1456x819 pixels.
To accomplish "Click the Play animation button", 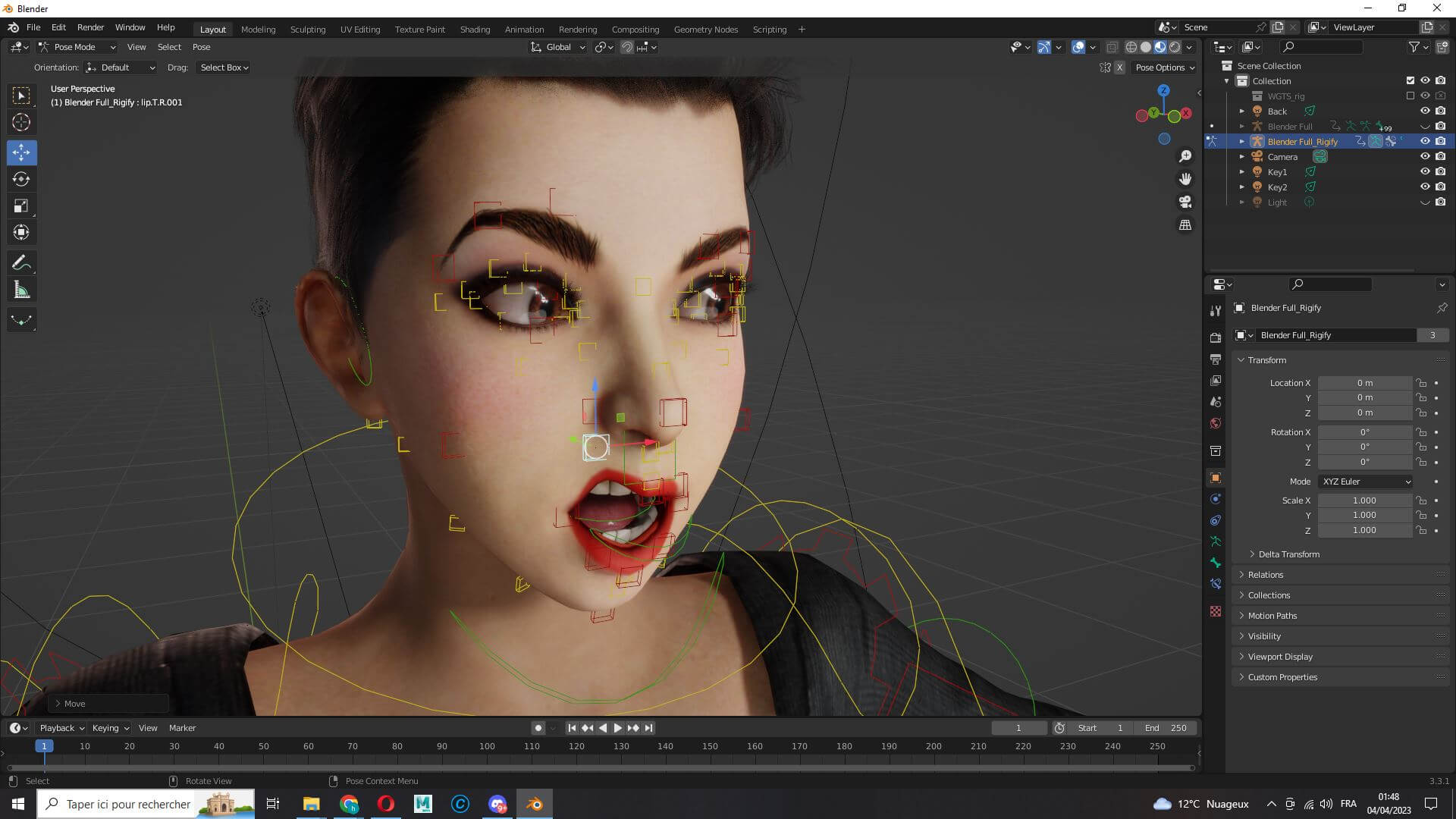I will click(x=617, y=728).
